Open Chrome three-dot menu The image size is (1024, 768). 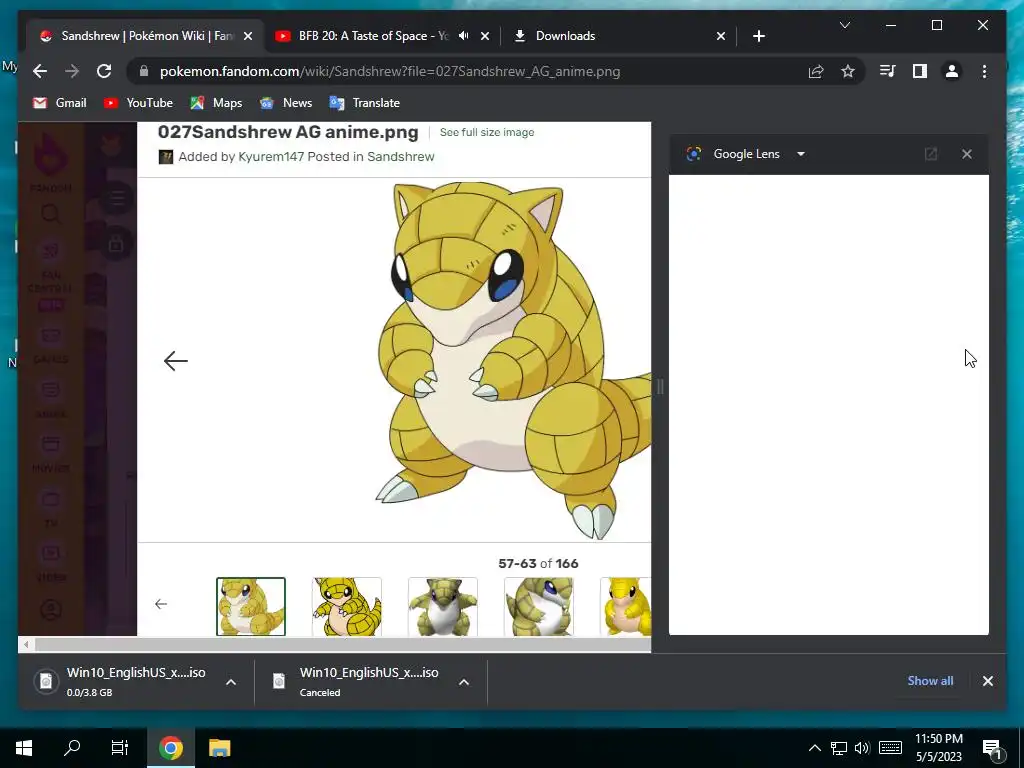pyautogui.click(x=984, y=71)
